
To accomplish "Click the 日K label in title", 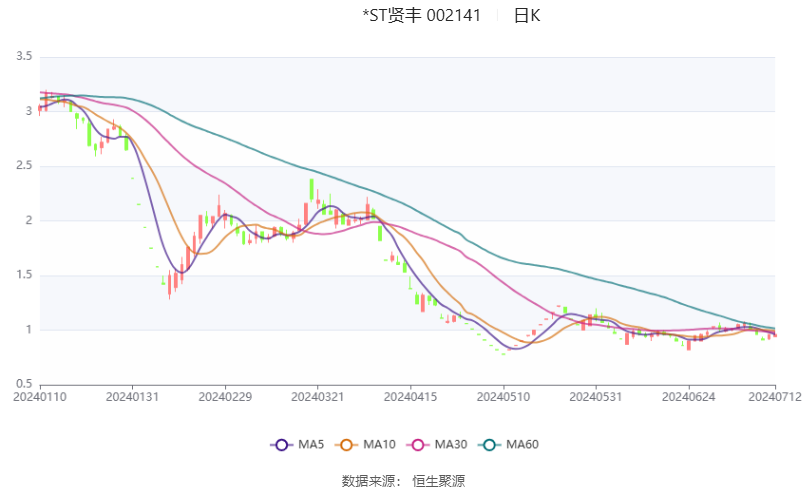I will click(x=527, y=15).
